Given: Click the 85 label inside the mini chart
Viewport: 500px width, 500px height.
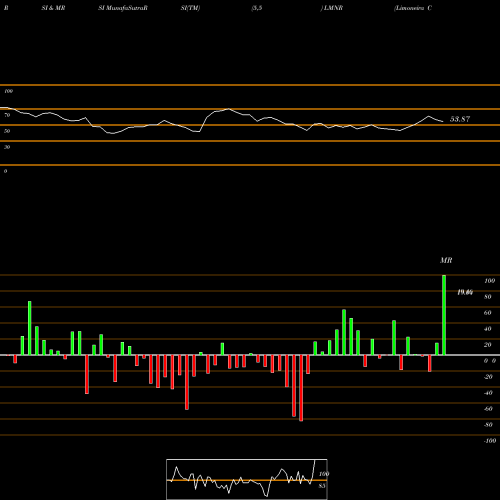Looking at the screenshot, I should tap(322, 486).
